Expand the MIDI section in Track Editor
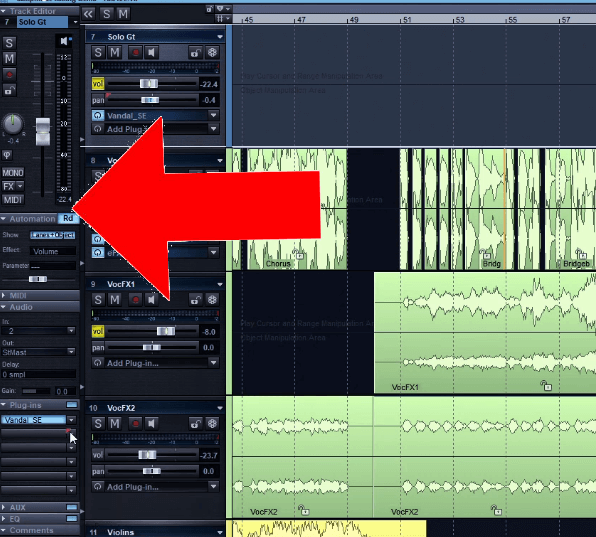596x537 pixels. pos(3,295)
